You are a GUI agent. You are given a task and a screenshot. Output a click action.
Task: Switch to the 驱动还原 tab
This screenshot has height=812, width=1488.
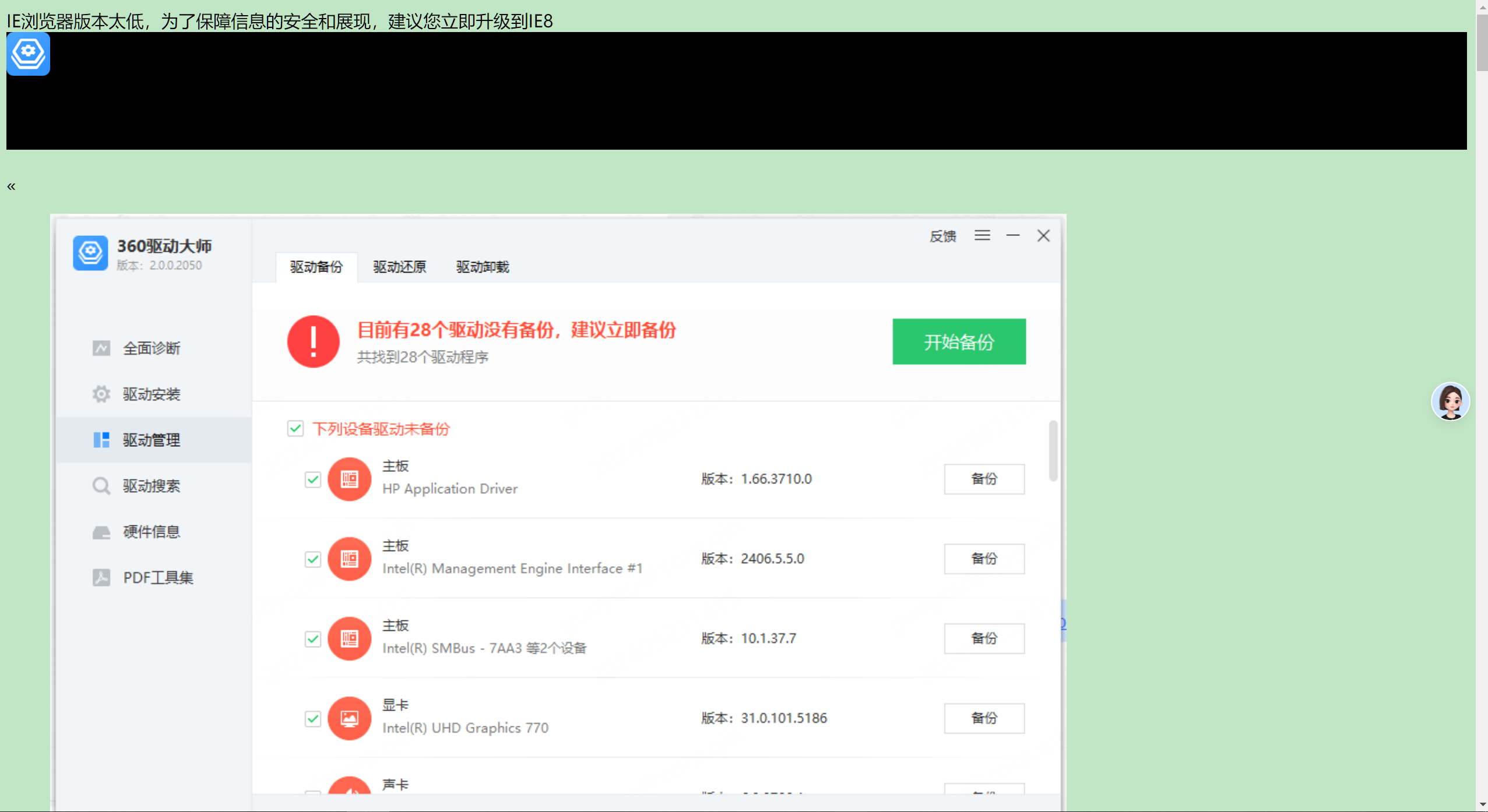[x=399, y=267]
